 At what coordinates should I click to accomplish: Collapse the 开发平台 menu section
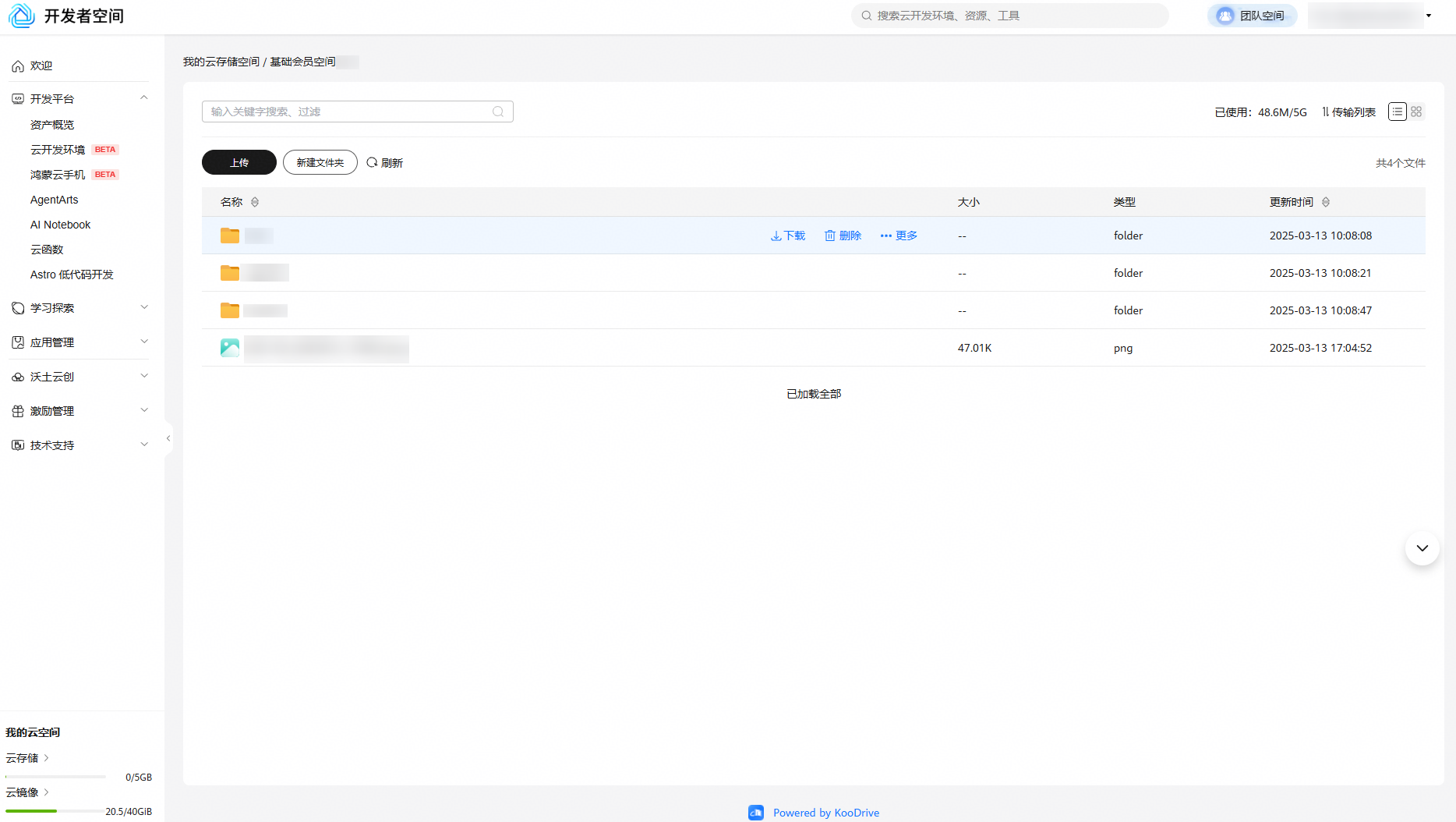pos(144,98)
